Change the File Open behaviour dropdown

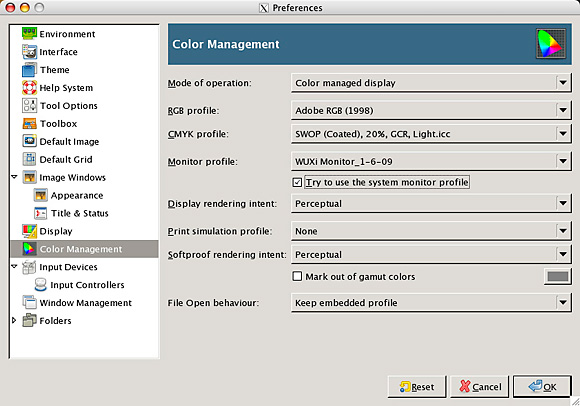431,303
